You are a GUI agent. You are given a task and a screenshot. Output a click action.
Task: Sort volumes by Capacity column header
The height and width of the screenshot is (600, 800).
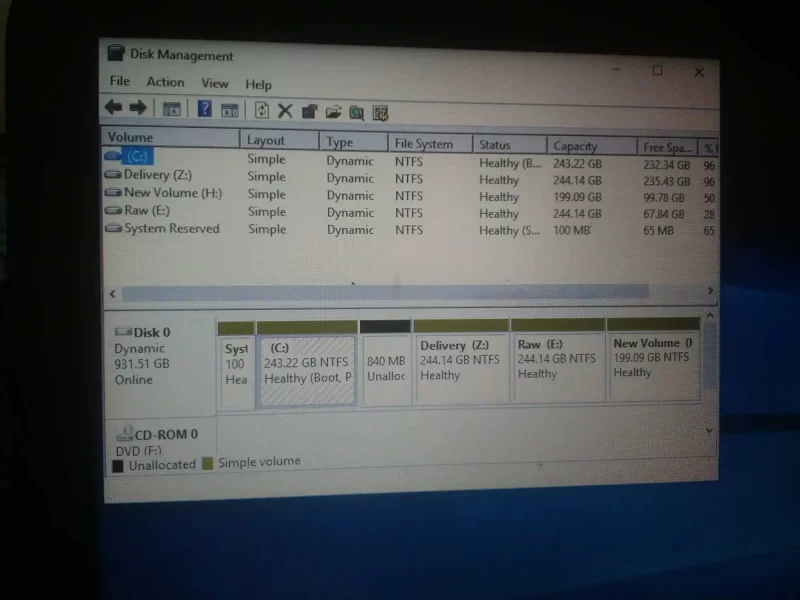click(575, 146)
